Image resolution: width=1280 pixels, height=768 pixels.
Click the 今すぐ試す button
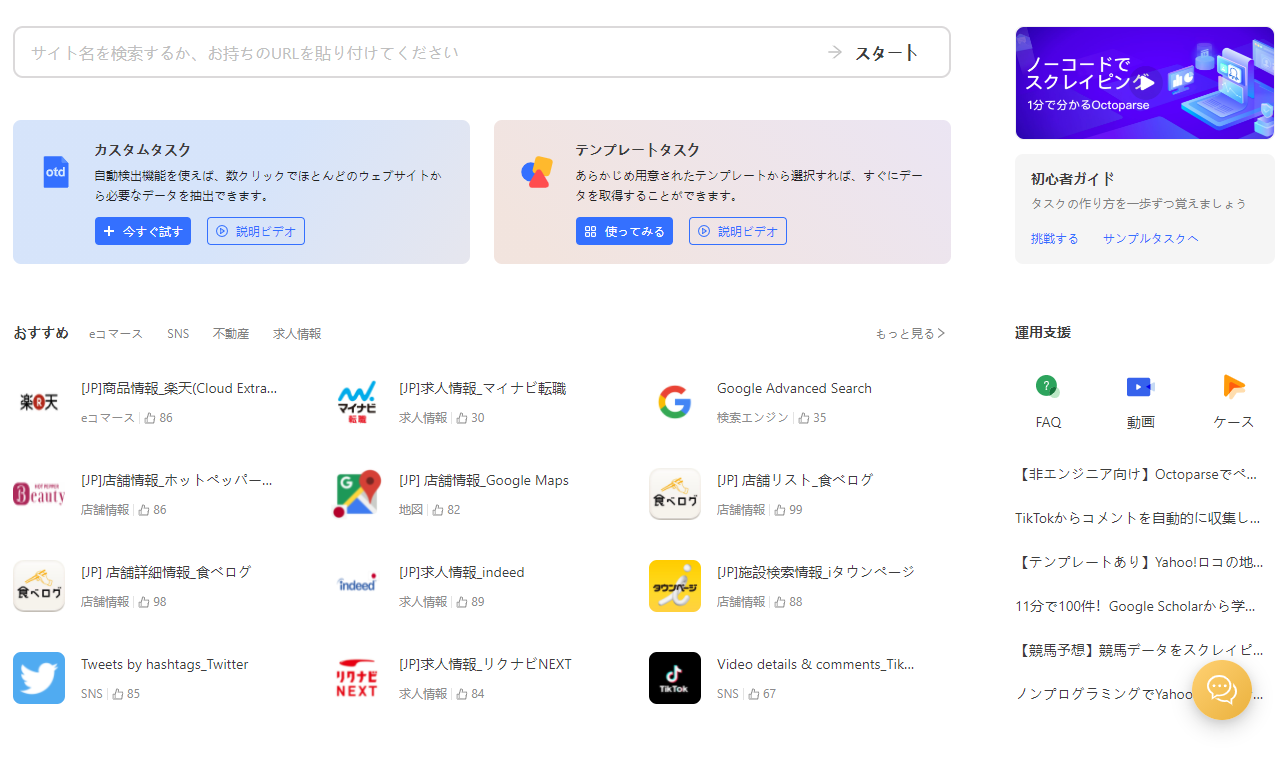point(143,231)
